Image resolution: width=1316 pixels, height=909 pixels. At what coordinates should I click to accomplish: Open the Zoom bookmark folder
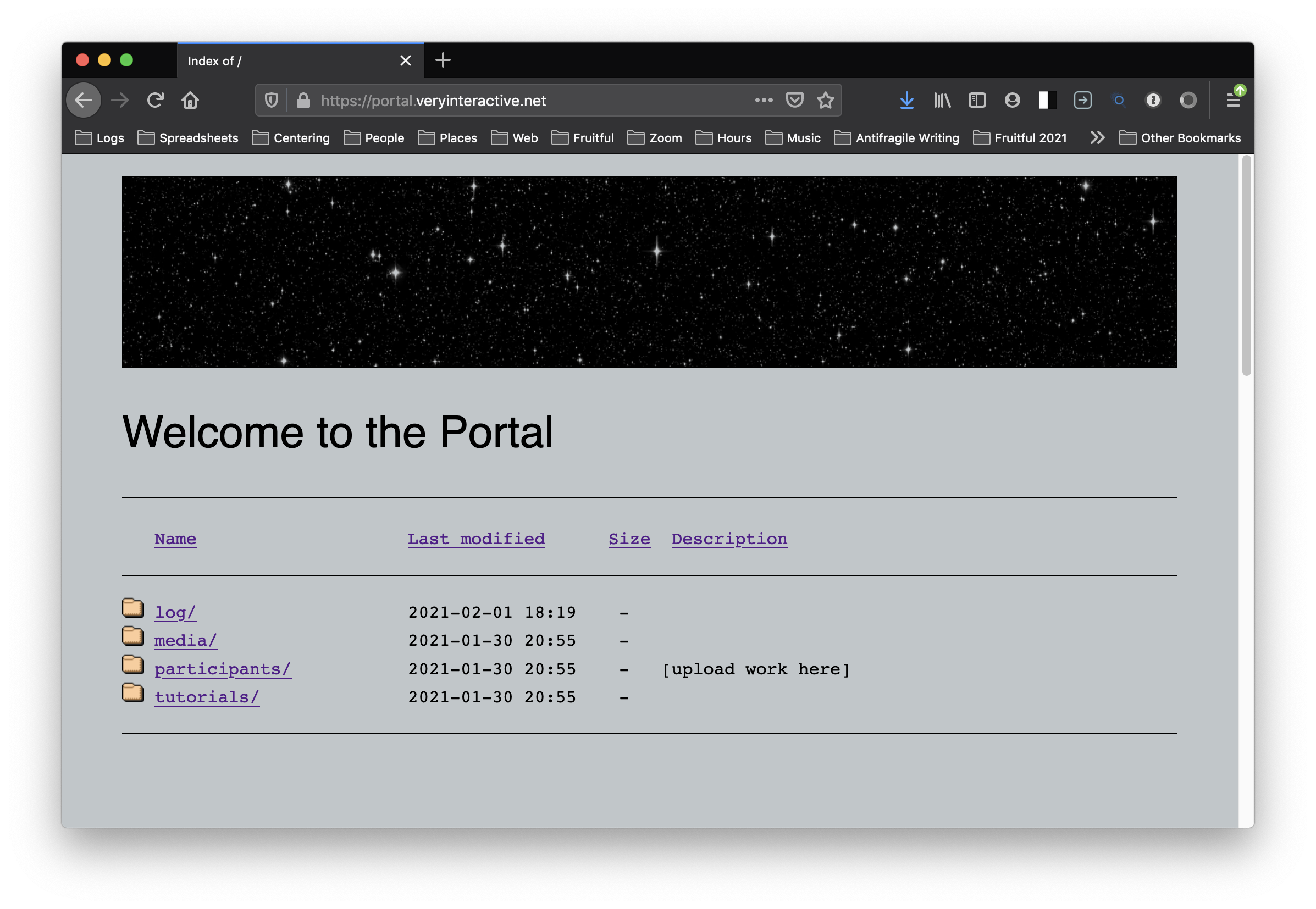tap(655, 138)
